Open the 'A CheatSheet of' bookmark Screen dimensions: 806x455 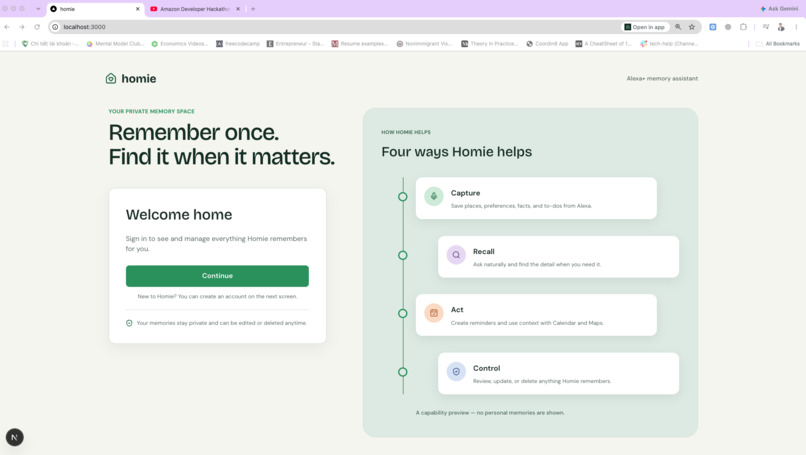[x=603, y=44]
